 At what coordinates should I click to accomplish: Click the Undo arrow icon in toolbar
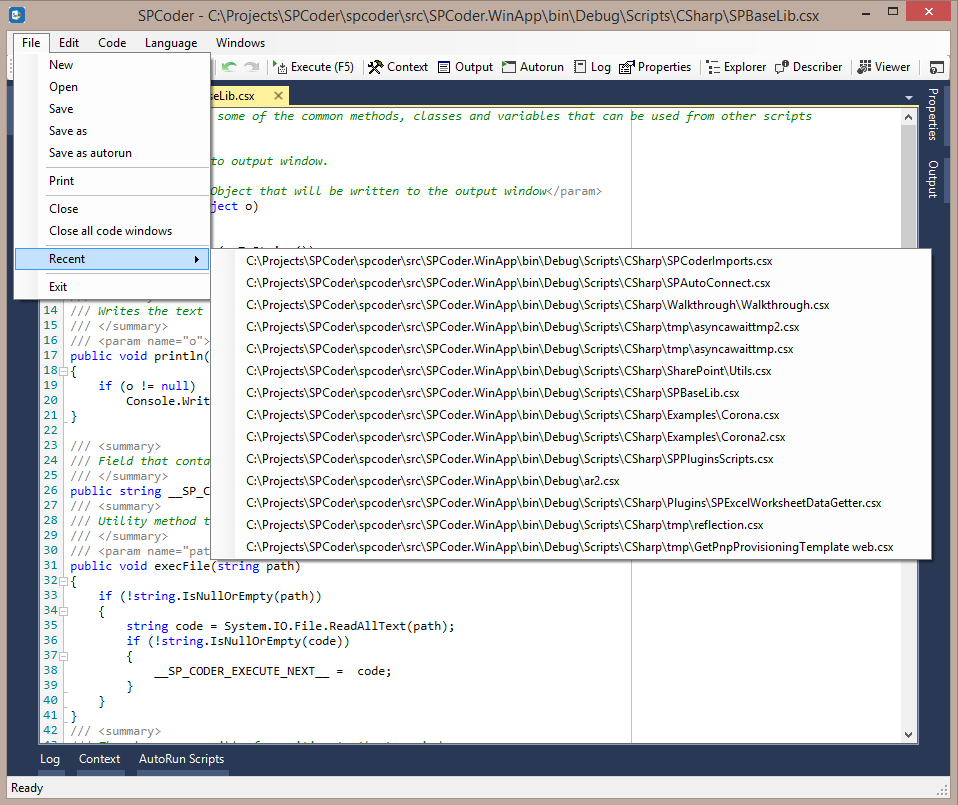point(229,67)
